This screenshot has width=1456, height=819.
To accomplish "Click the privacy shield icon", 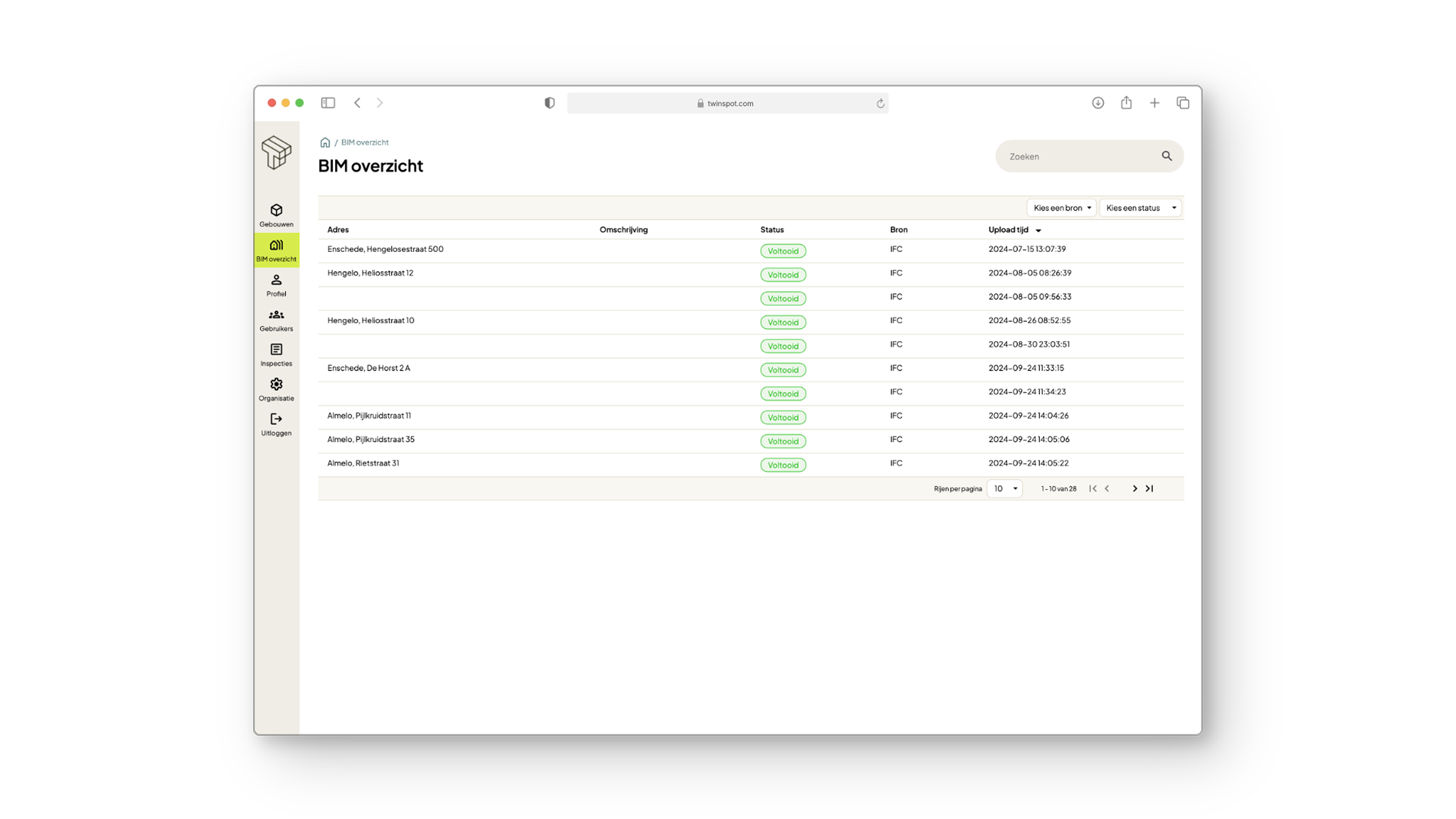I will 549,103.
